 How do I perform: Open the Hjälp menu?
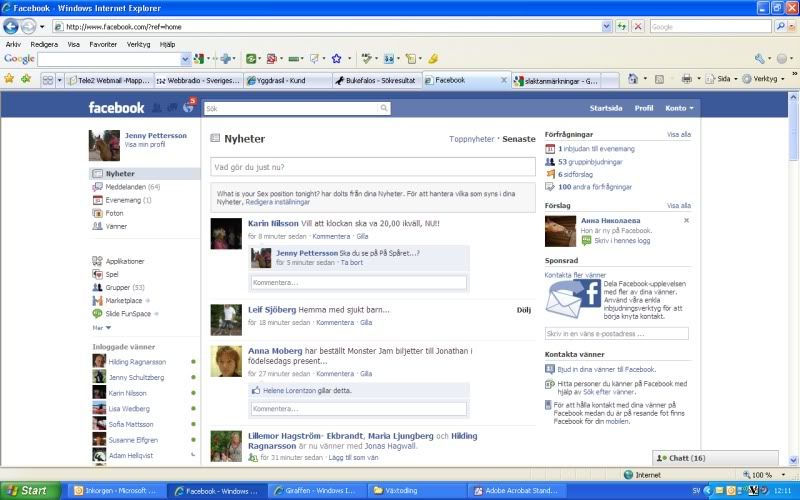coord(167,44)
